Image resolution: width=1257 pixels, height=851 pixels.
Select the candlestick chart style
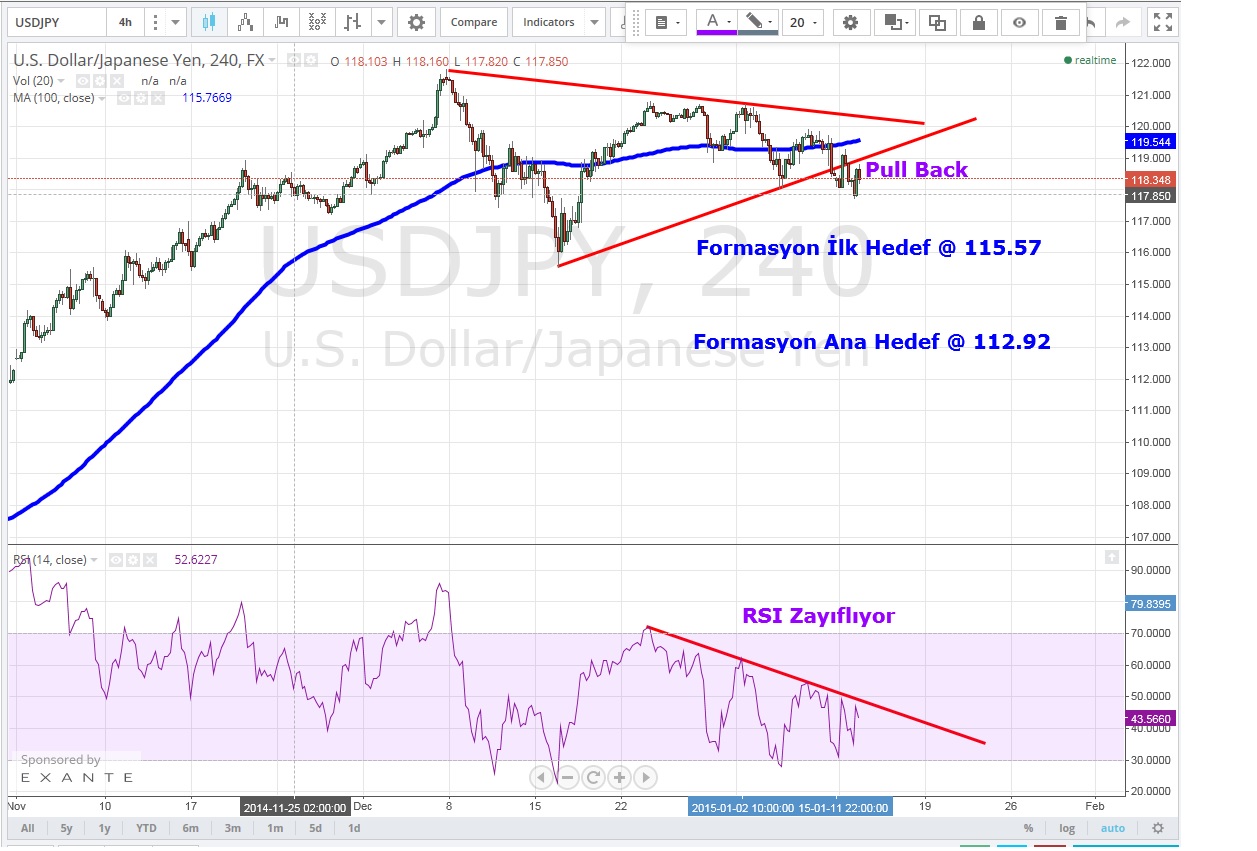[209, 22]
